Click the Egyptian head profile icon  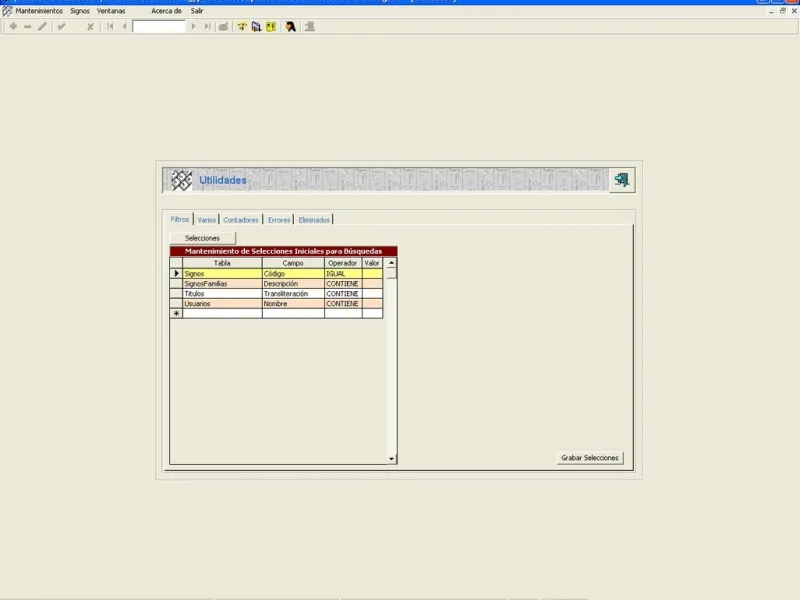[x=290, y=27]
